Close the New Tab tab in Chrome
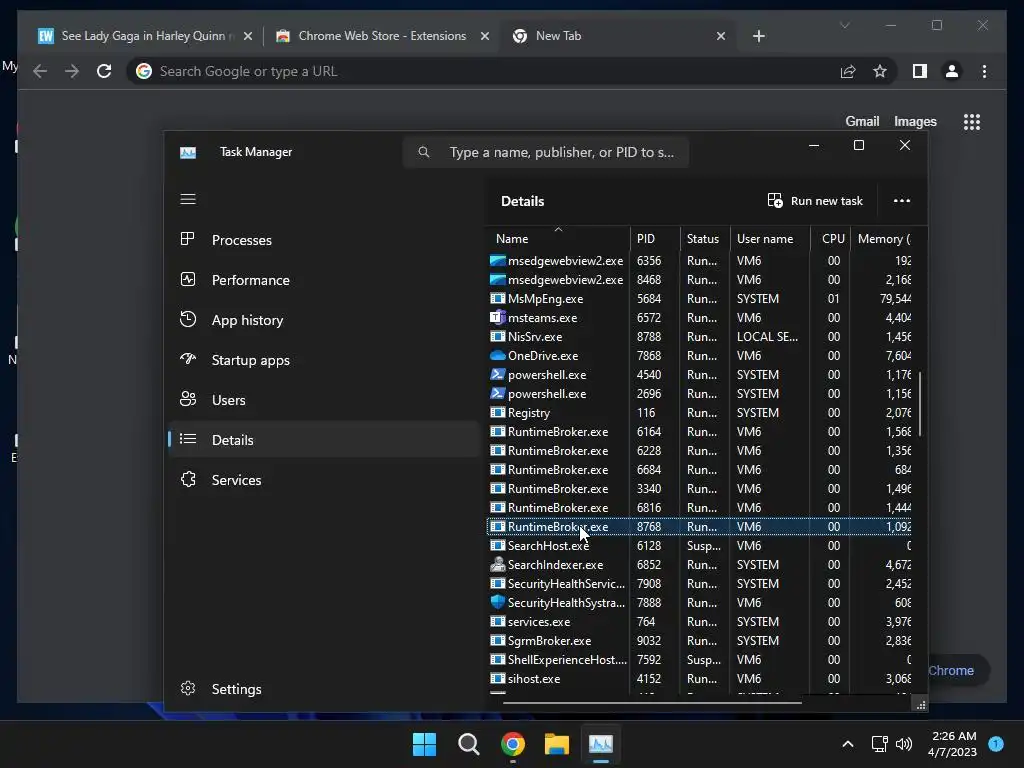Viewport: 1024px width, 768px height. point(721,36)
